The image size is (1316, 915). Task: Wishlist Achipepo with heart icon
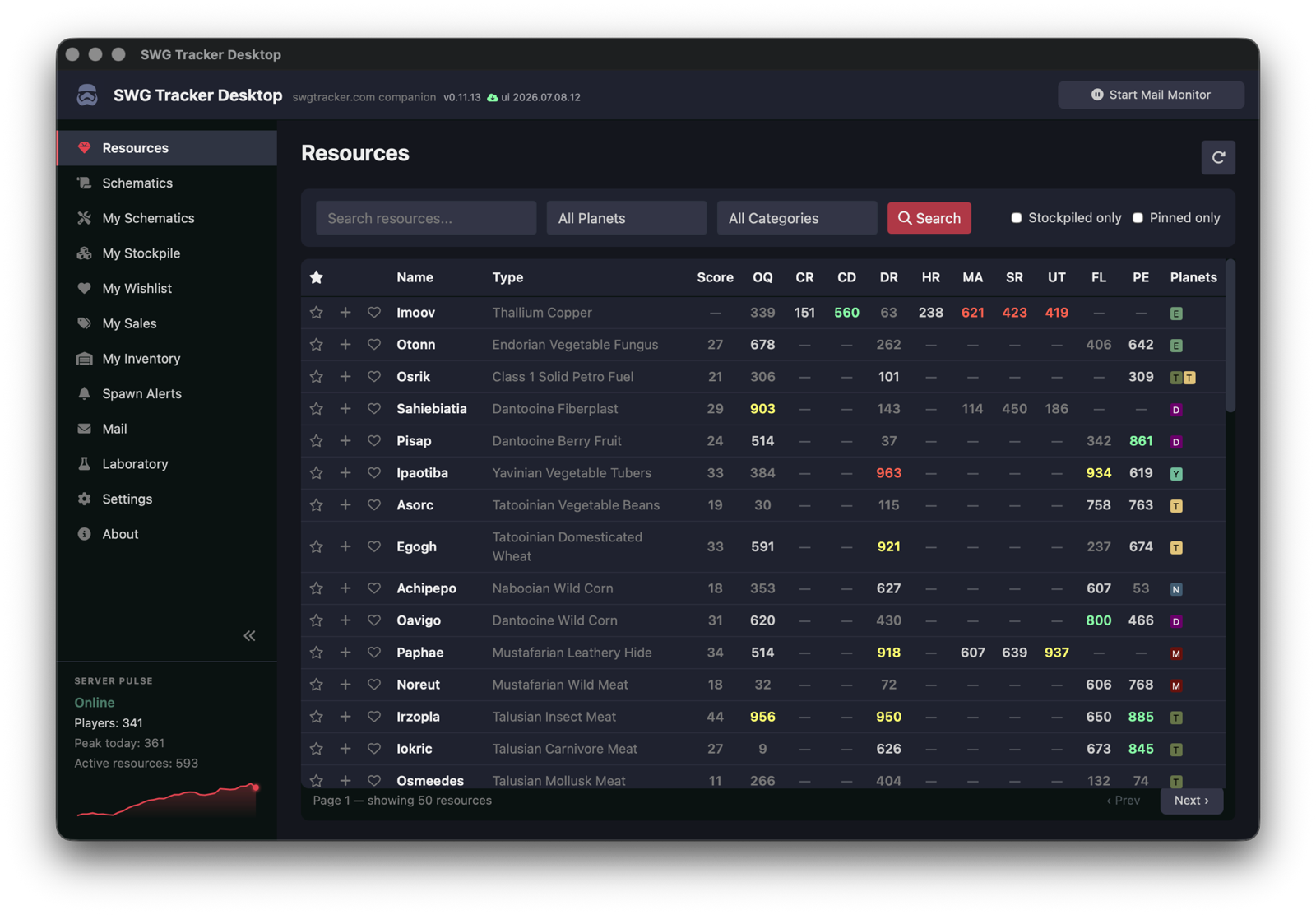coord(374,588)
